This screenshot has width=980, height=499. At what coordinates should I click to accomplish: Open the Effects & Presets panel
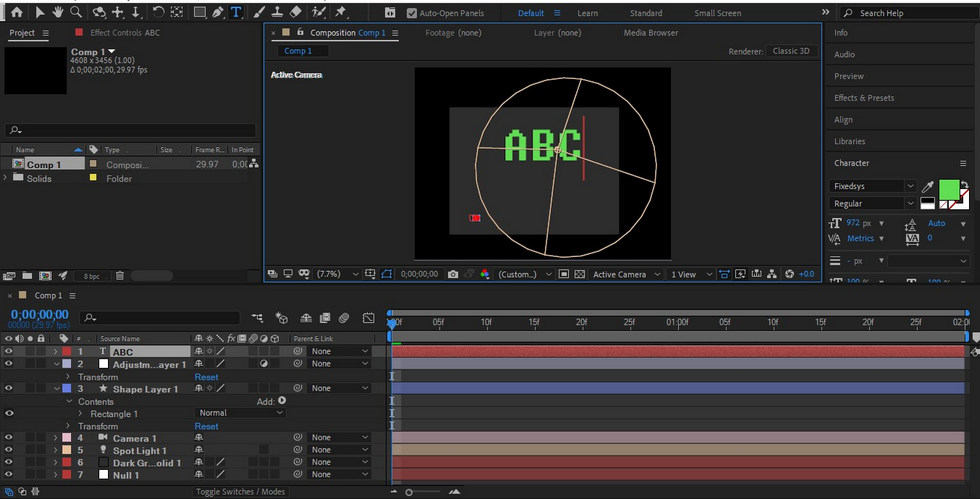[864, 98]
